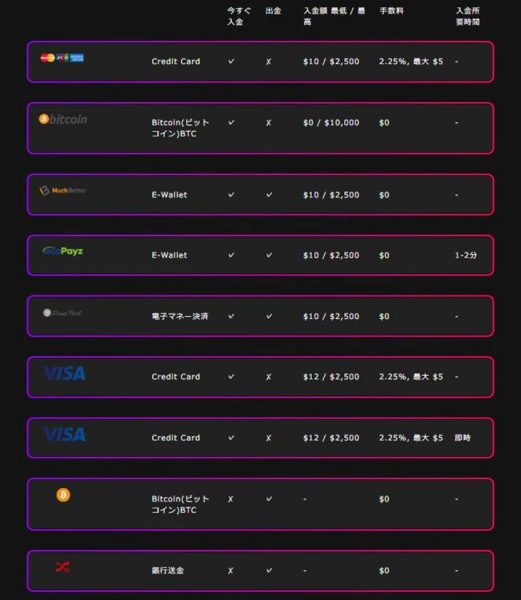Click withdrawal X mark in bitcoin deposit row
Screen dimensions: 521x600
(x=269, y=123)
